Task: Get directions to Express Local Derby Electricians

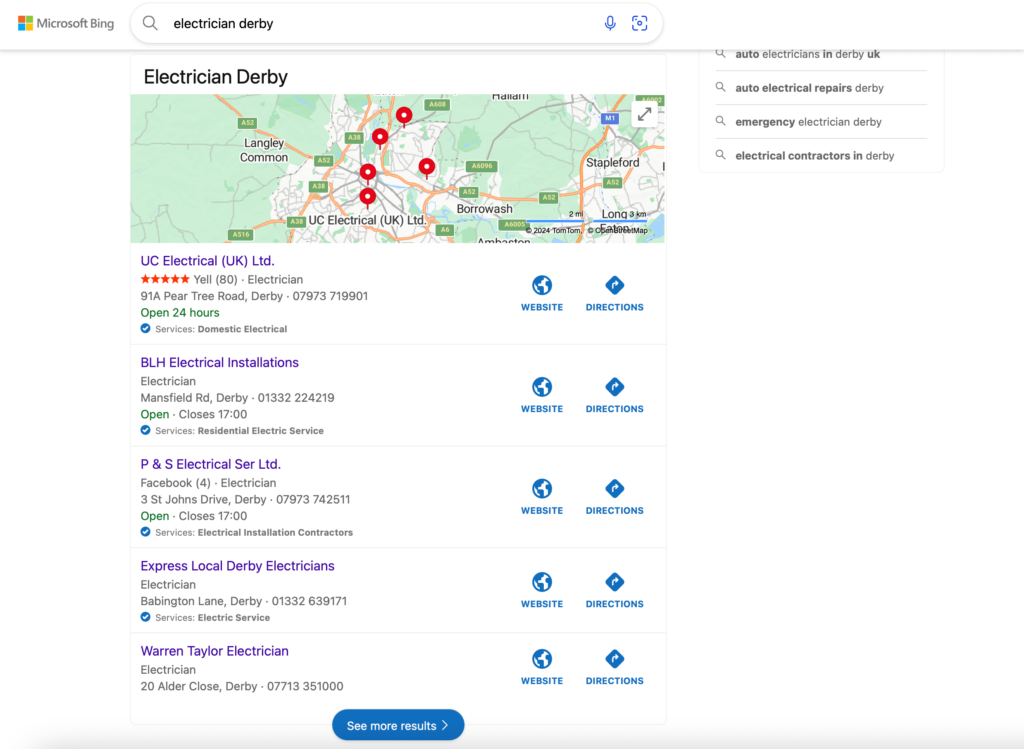Action: point(615,591)
